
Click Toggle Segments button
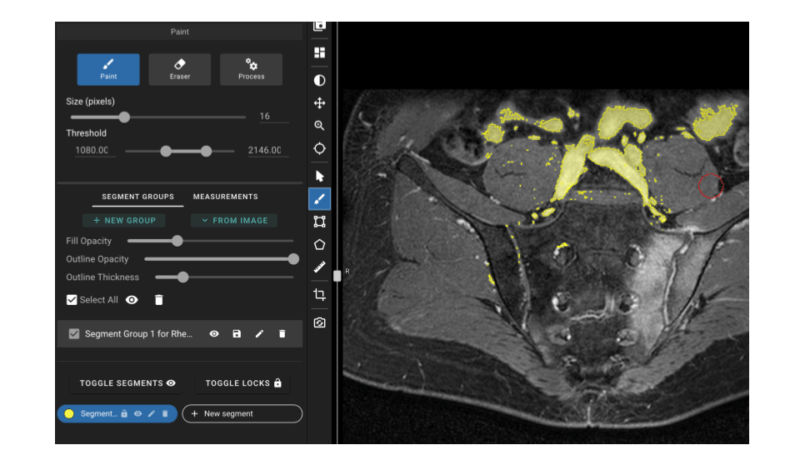pyautogui.click(x=128, y=383)
